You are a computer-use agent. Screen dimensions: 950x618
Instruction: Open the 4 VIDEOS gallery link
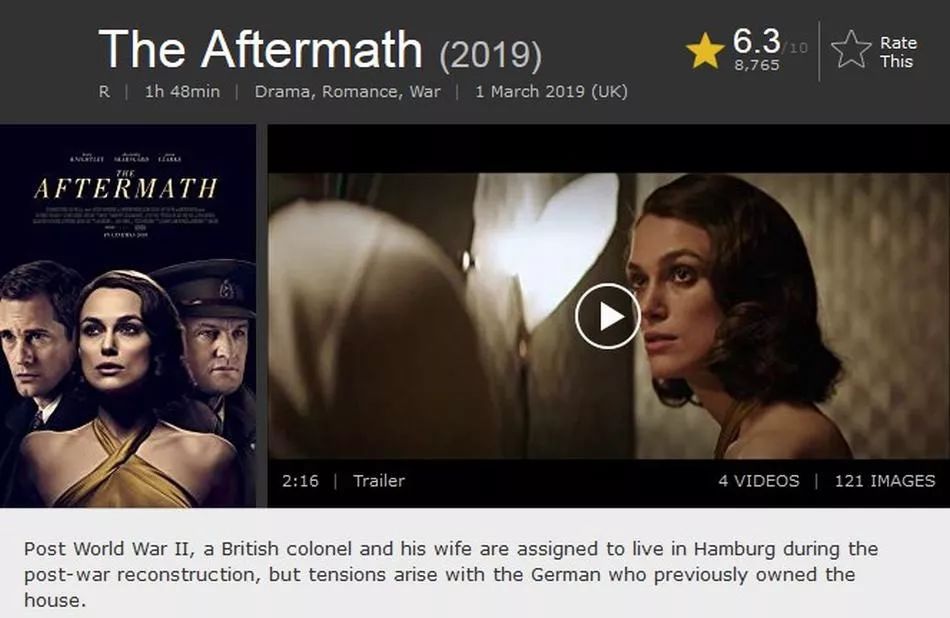pos(759,481)
